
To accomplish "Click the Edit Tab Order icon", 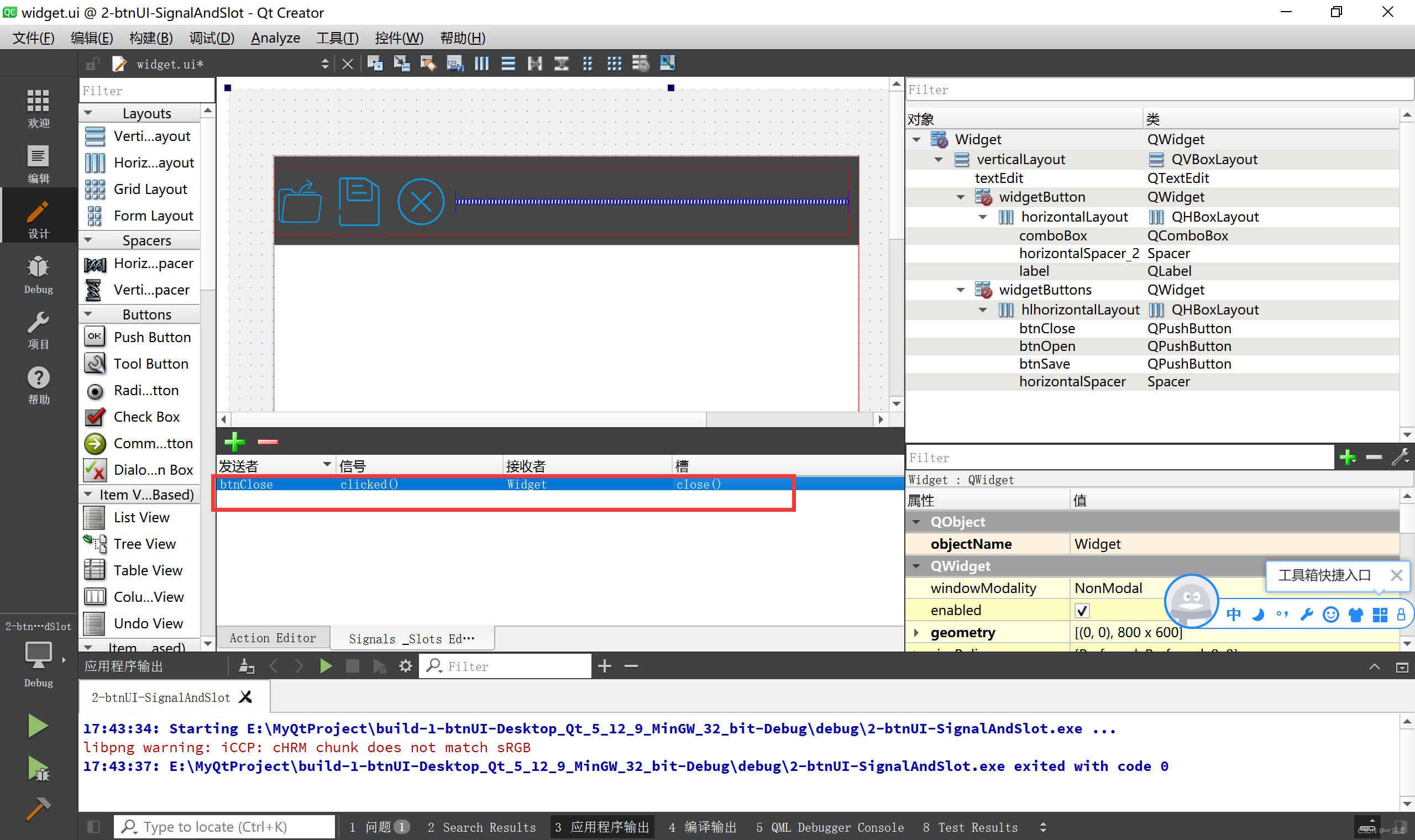I will (x=454, y=64).
